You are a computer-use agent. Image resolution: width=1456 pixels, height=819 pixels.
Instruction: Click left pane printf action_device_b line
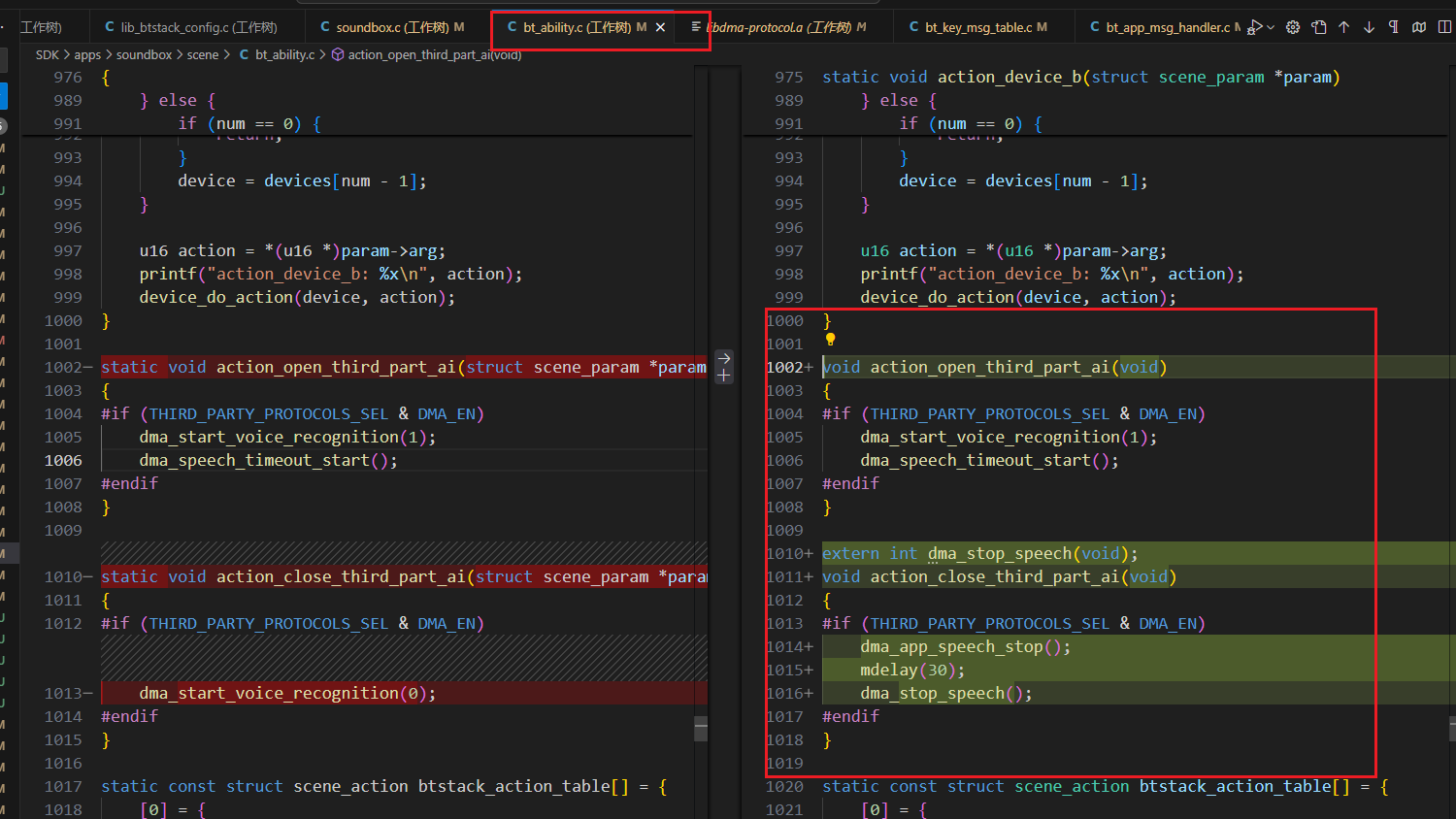tap(330, 274)
